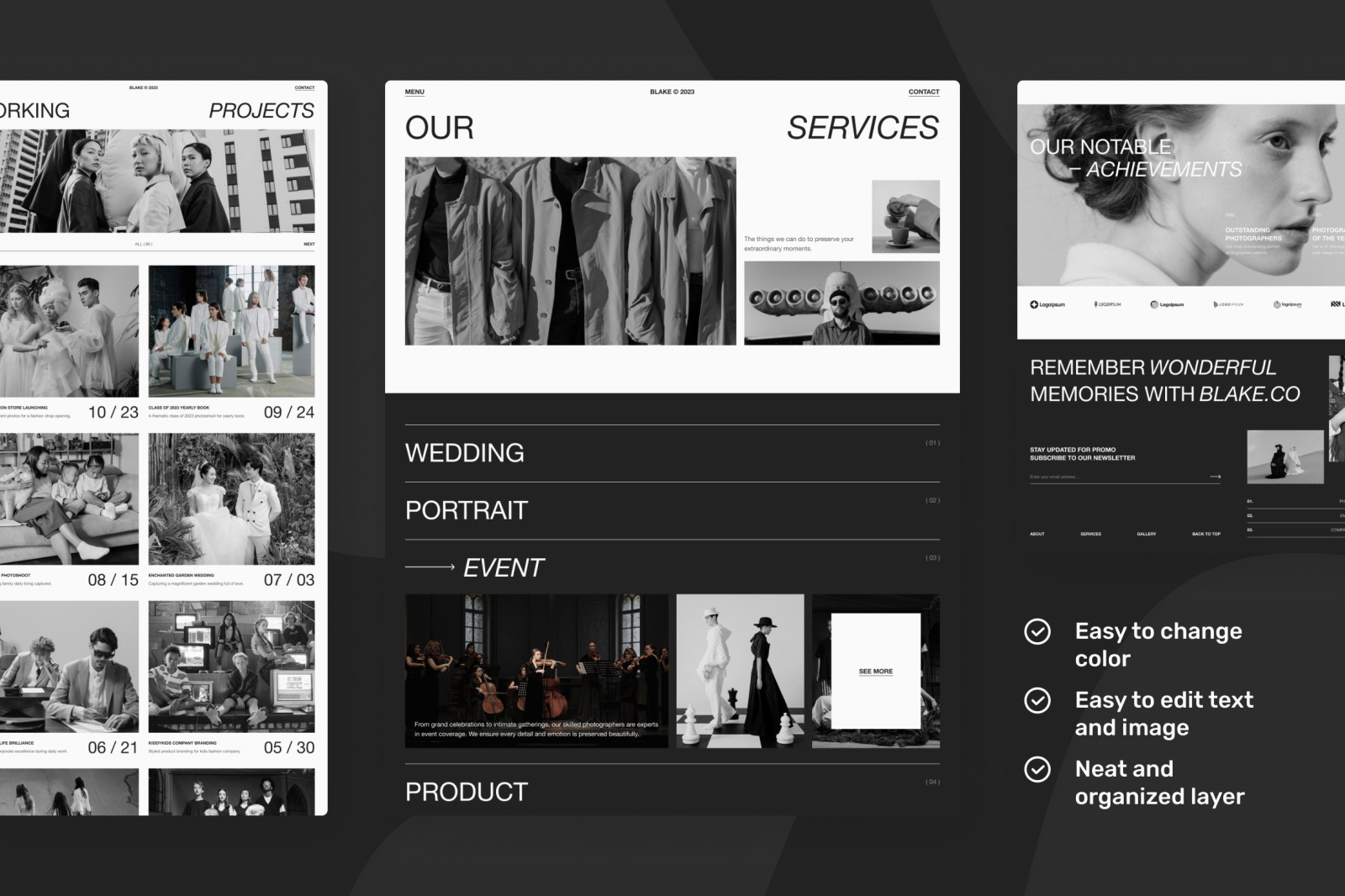Viewport: 1345px width, 896px height.
Task: Click ENCHANTED GARDEN WEDDING title
Action: tap(181, 576)
